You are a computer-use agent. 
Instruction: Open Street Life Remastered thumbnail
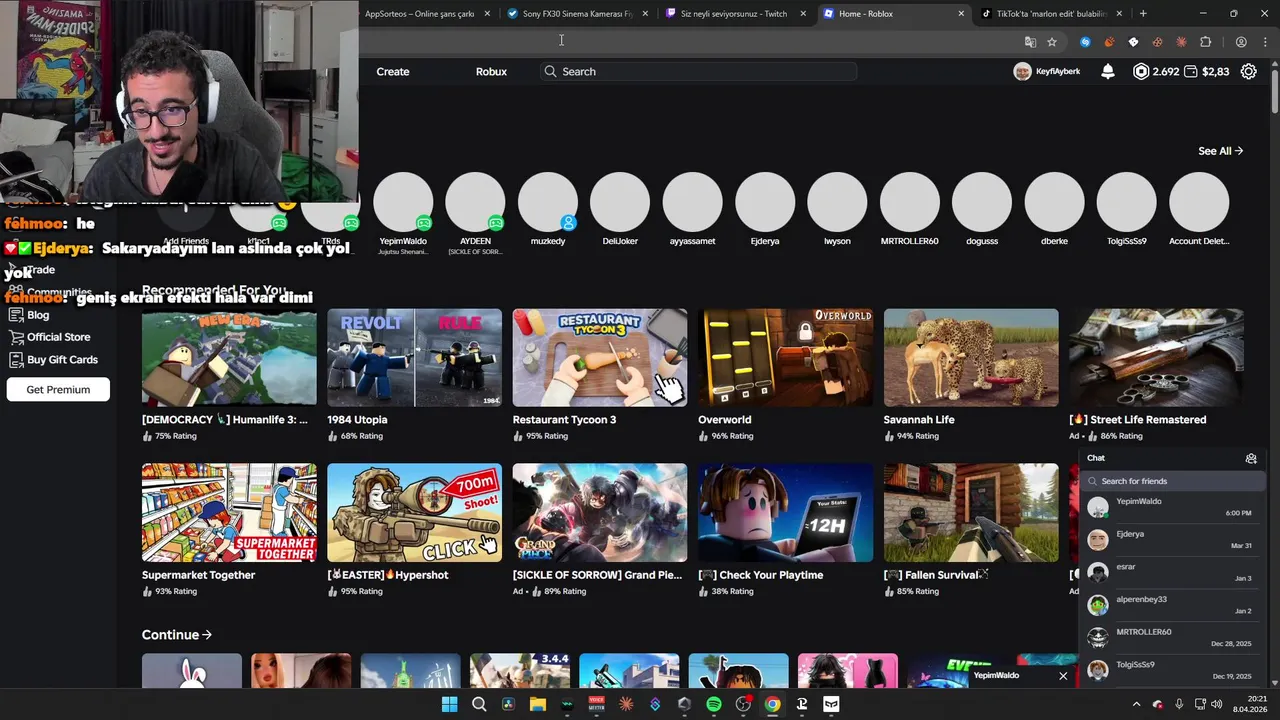pyautogui.click(x=1156, y=357)
